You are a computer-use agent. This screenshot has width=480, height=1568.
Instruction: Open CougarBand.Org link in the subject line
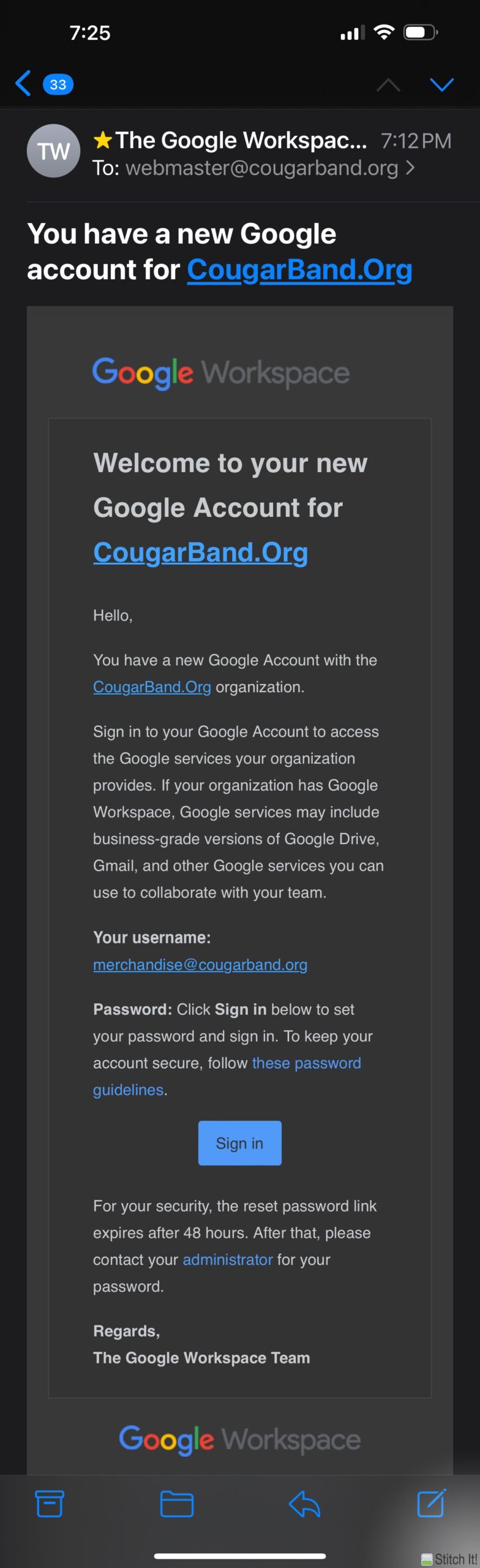point(299,269)
